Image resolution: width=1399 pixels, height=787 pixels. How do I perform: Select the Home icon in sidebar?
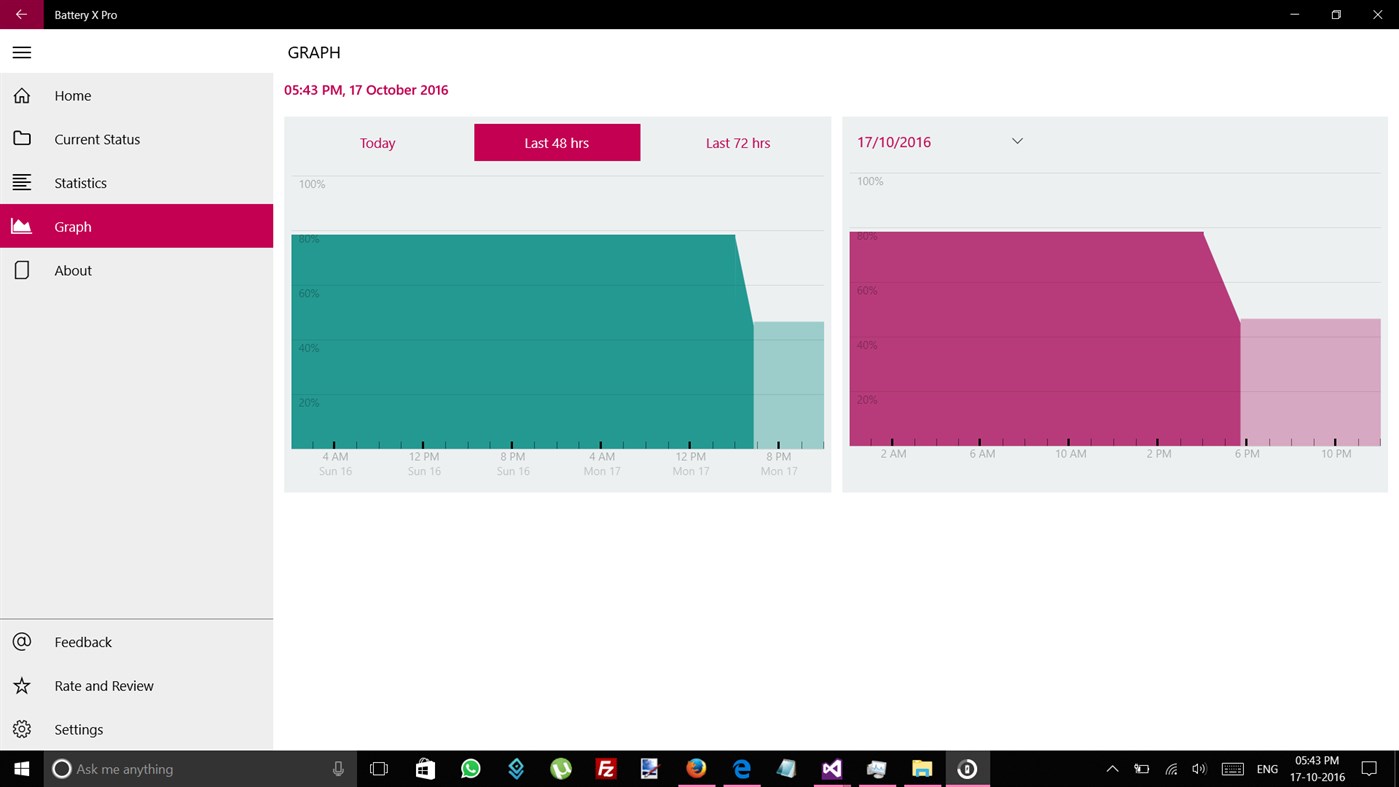pyautogui.click(x=21, y=95)
